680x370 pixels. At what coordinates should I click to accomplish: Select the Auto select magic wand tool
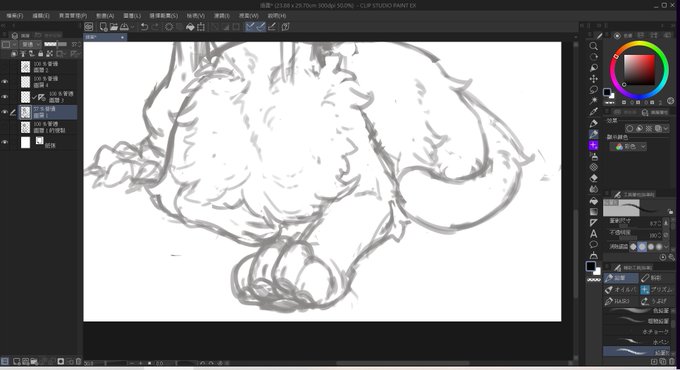593,101
